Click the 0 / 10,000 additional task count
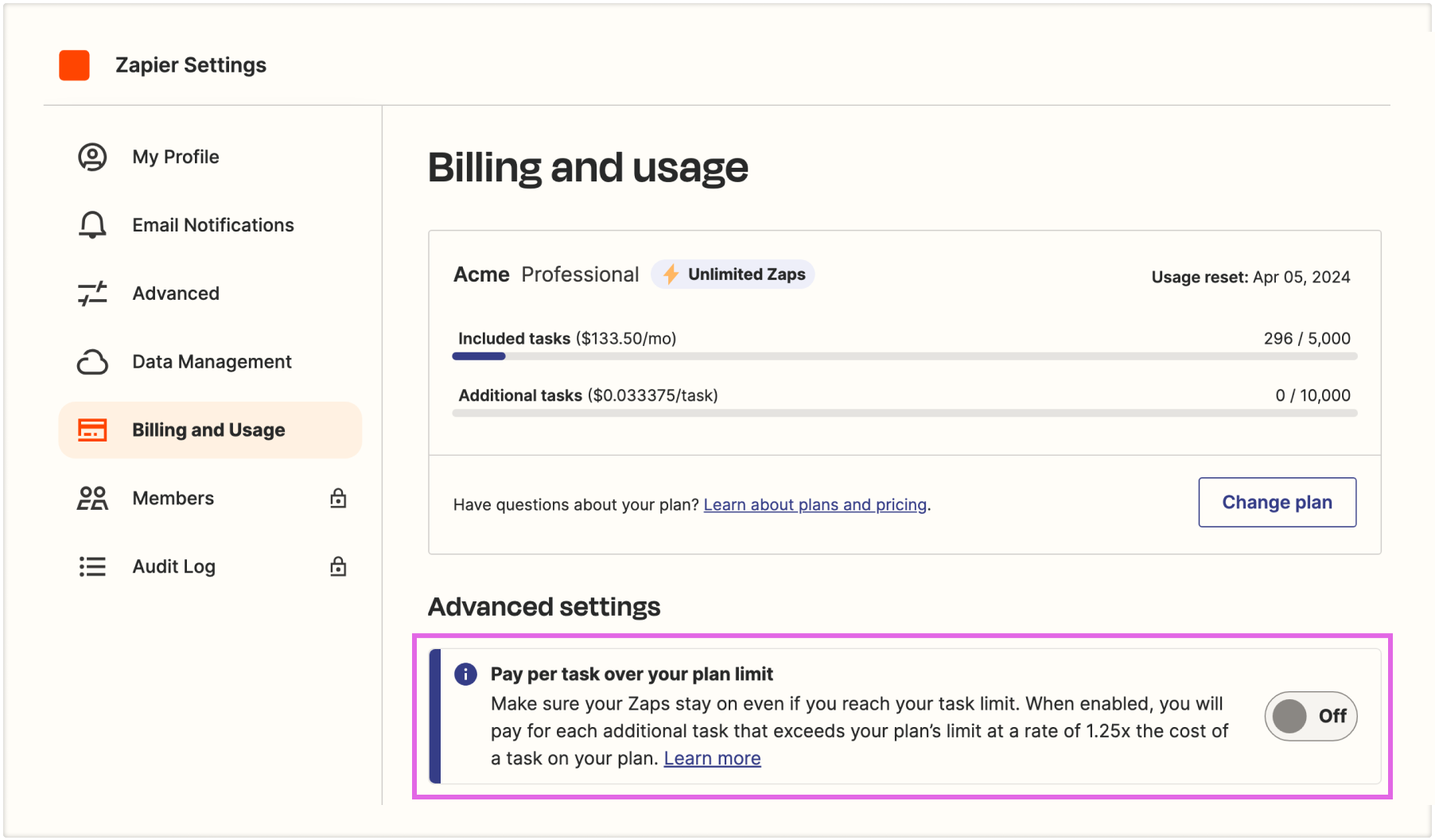1435x840 pixels. [x=1313, y=395]
